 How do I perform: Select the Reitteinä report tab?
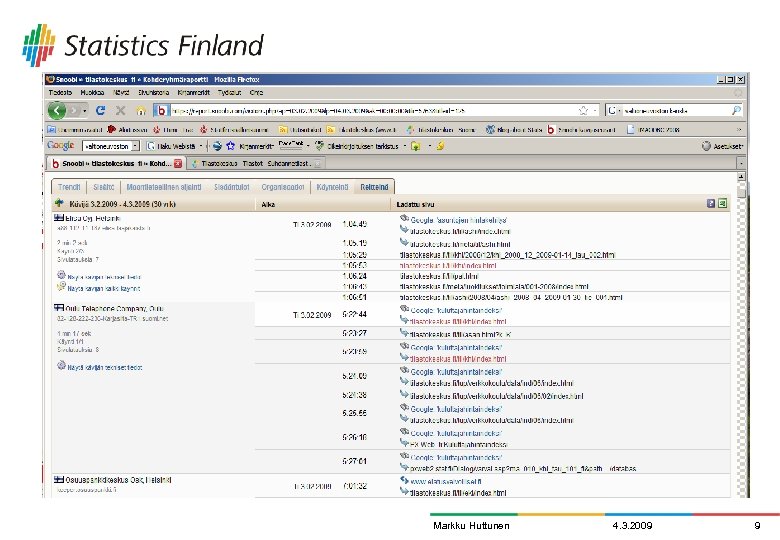point(374,187)
